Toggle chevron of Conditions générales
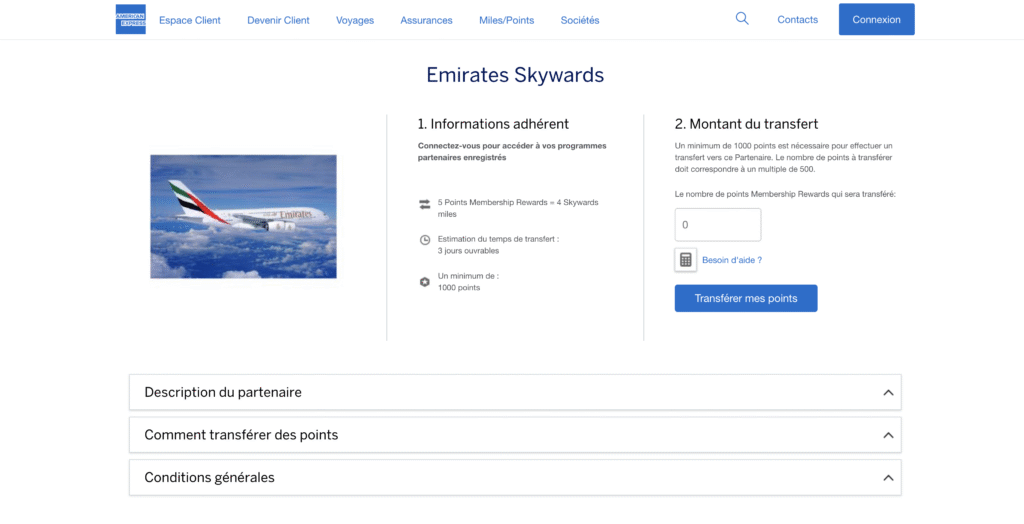1024x524 pixels. click(888, 478)
